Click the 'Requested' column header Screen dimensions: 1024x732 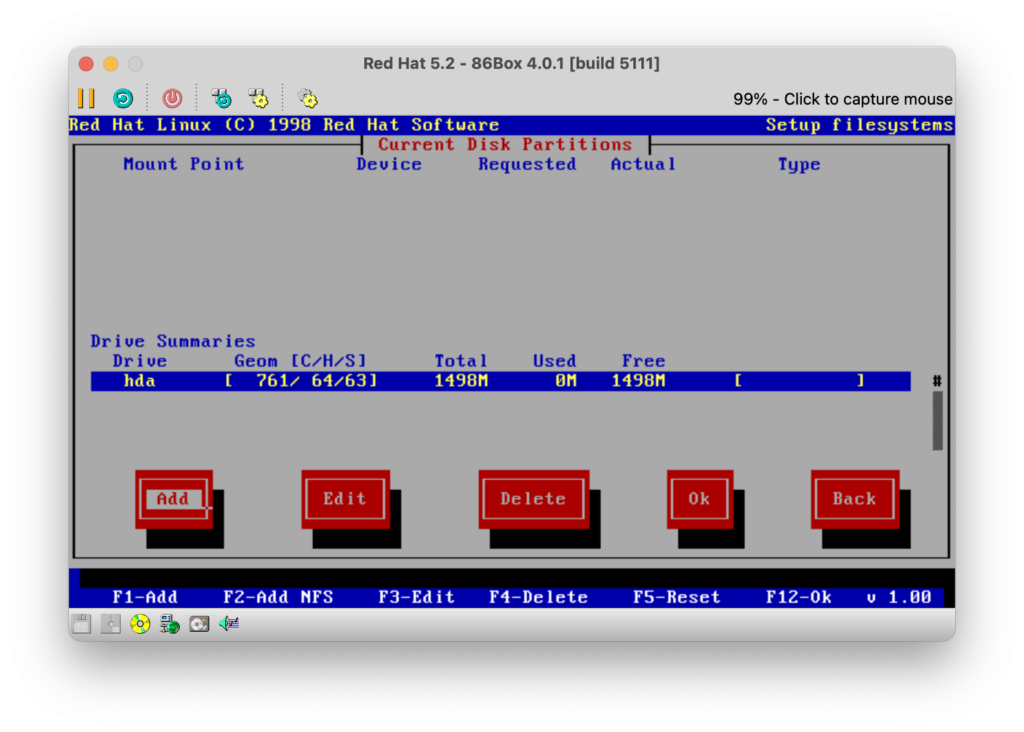[x=527, y=164]
